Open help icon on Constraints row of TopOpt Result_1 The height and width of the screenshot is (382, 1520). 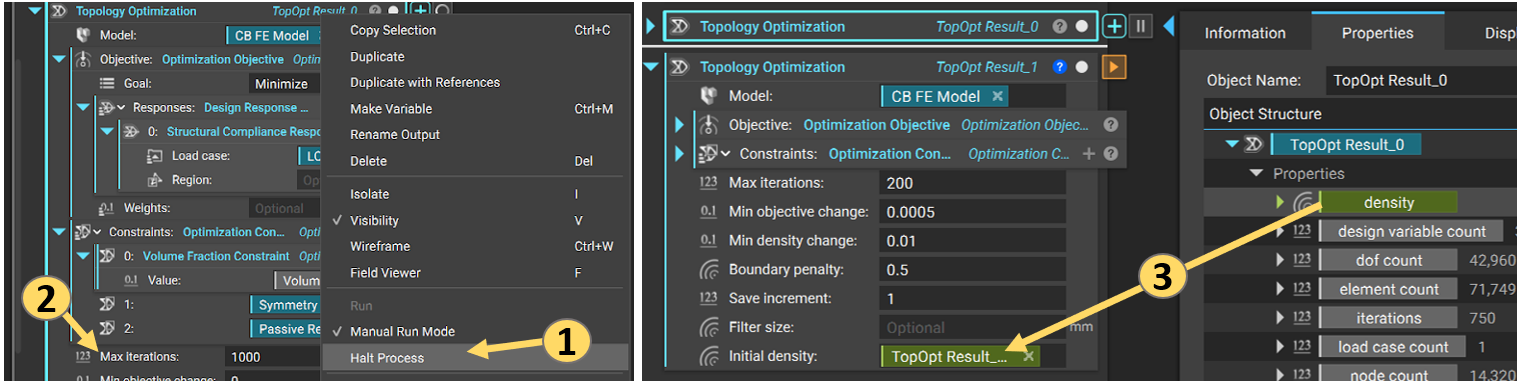[1110, 154]
